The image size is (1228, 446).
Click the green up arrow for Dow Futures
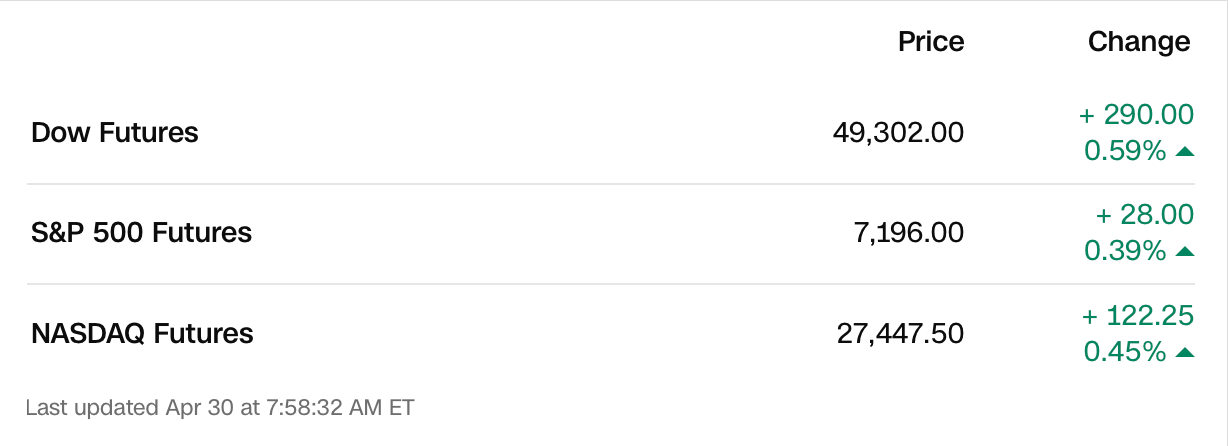(x=1185, y=152)
